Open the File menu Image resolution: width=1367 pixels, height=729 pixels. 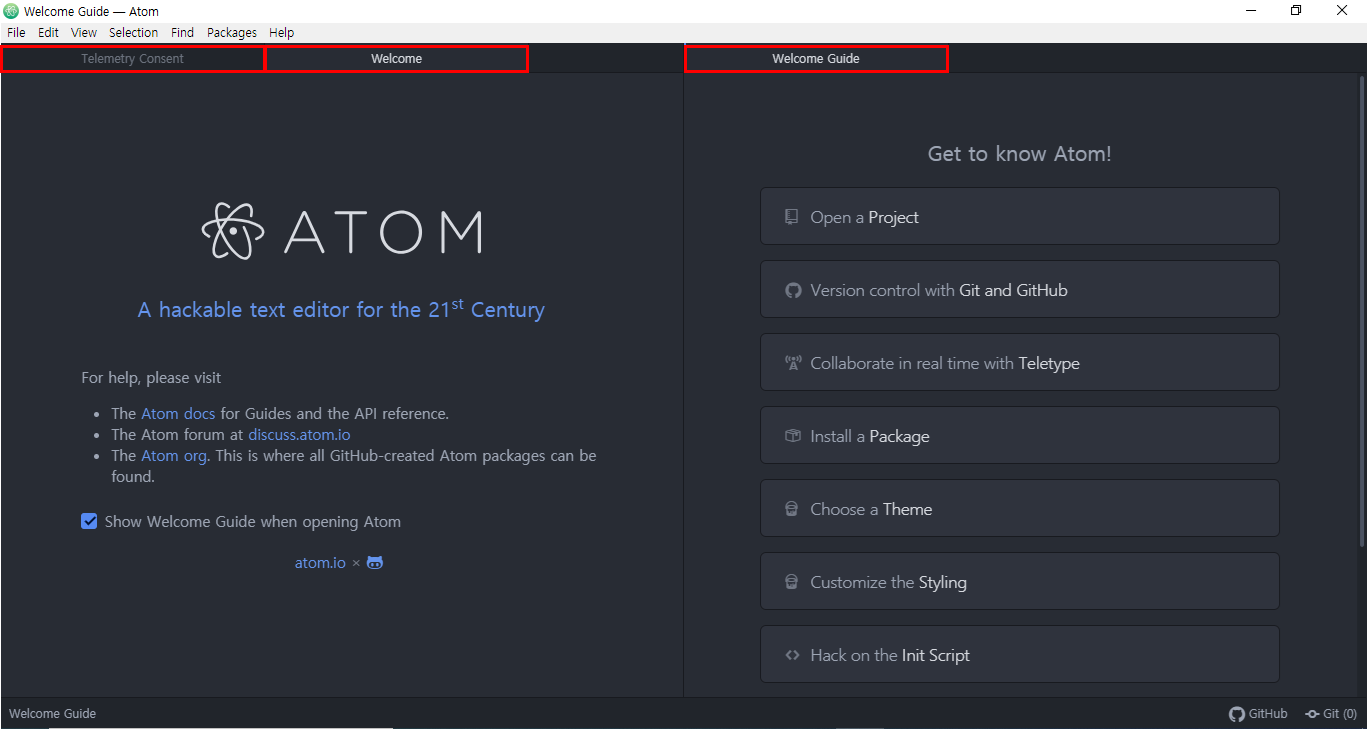pyautogui.click(x=16, y=33)
